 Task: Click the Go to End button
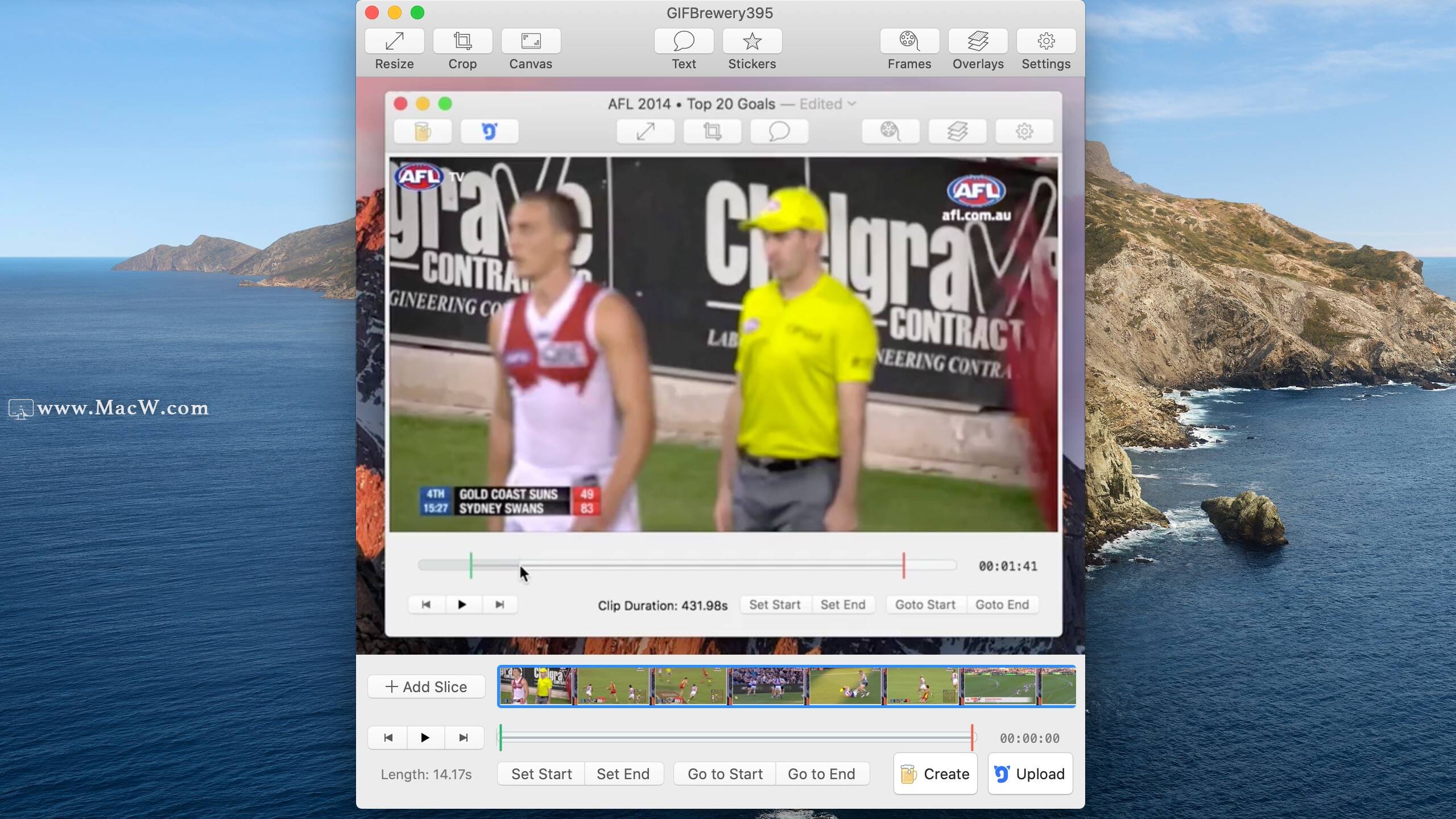(822, 774)
